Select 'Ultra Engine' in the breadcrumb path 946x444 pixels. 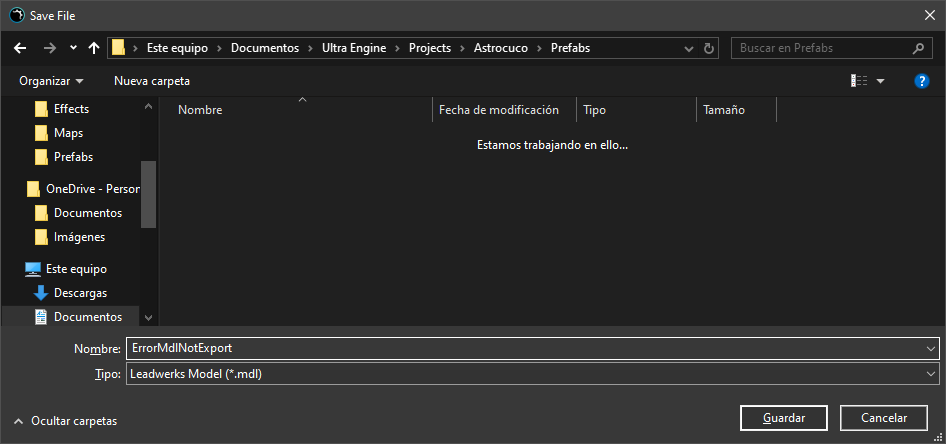(x=354, y=48)
